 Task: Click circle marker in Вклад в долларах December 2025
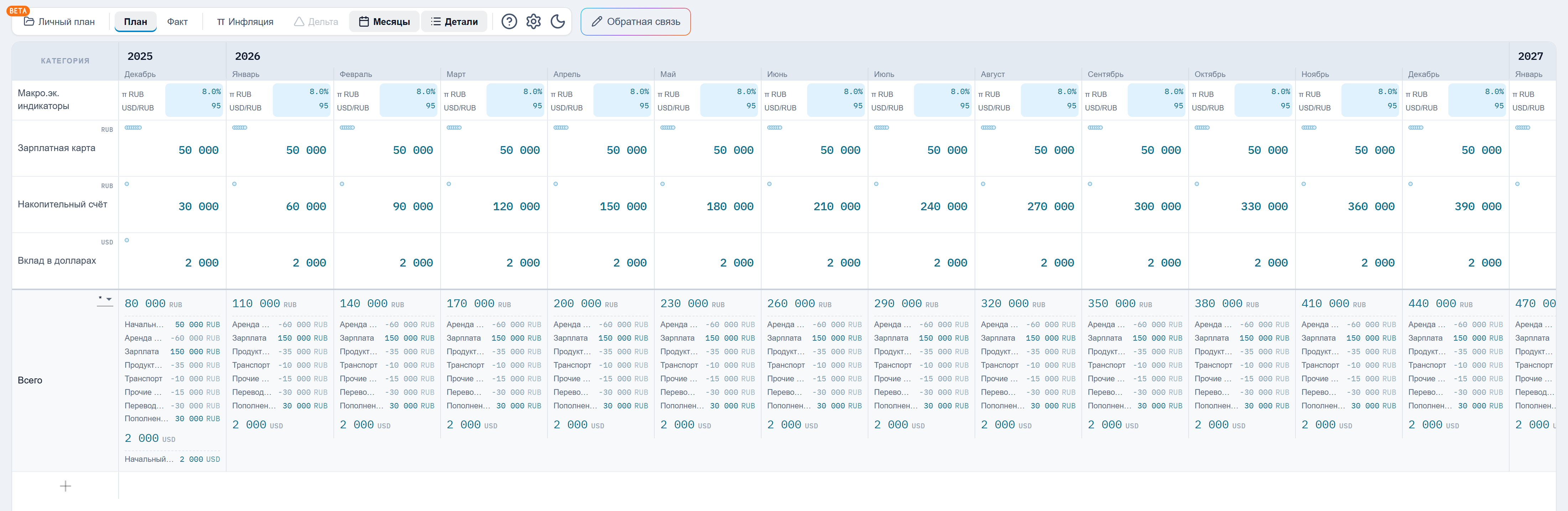[126, 241]
